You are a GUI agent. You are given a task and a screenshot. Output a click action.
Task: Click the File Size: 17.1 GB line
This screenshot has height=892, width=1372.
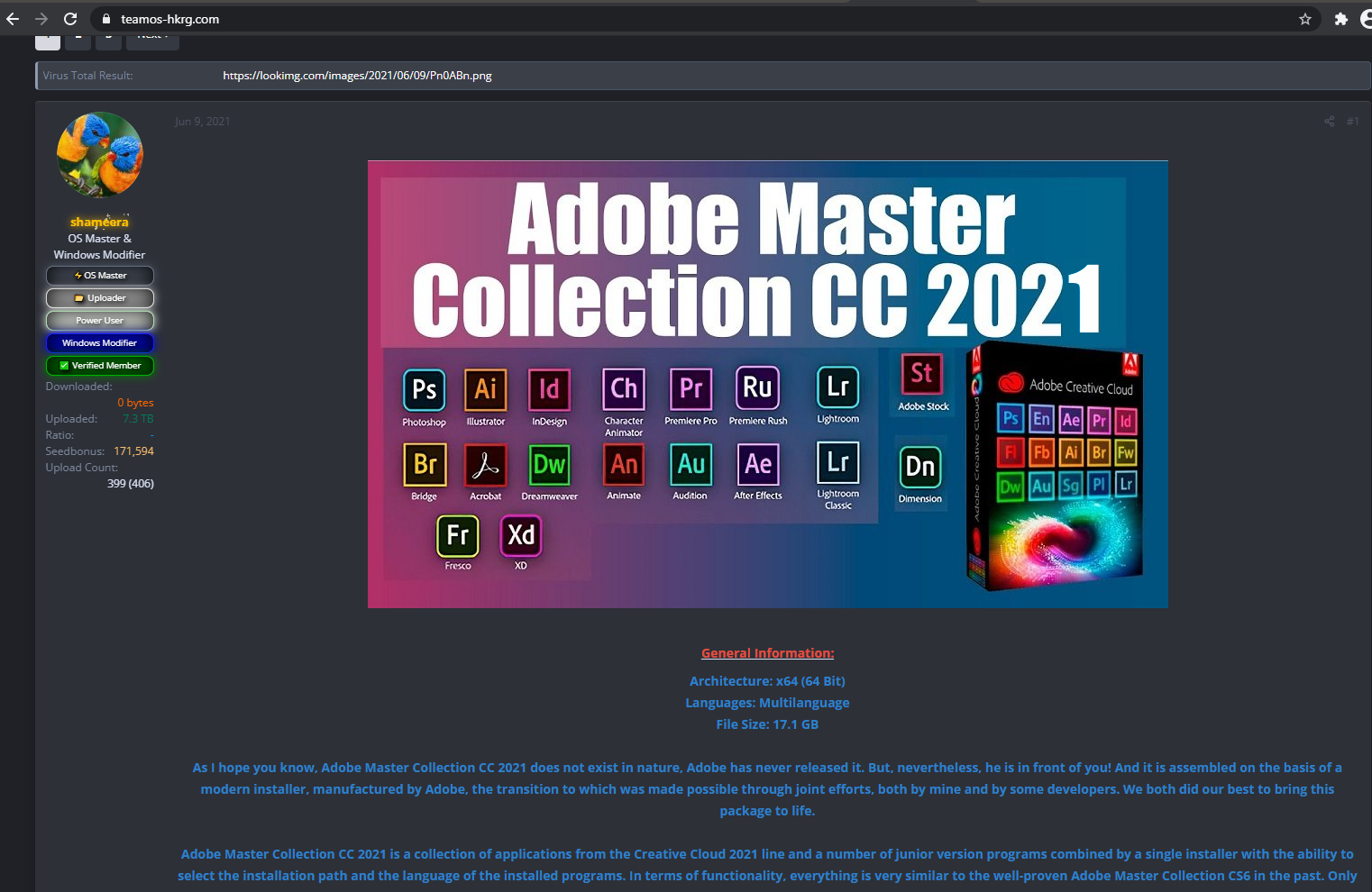click(x=768, y=724)
